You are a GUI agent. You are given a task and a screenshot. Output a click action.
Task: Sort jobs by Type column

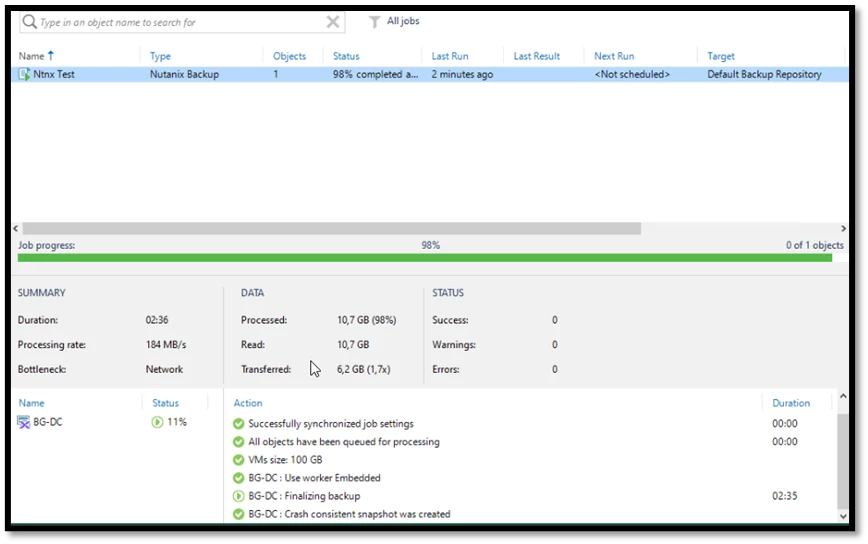(161, 56)
